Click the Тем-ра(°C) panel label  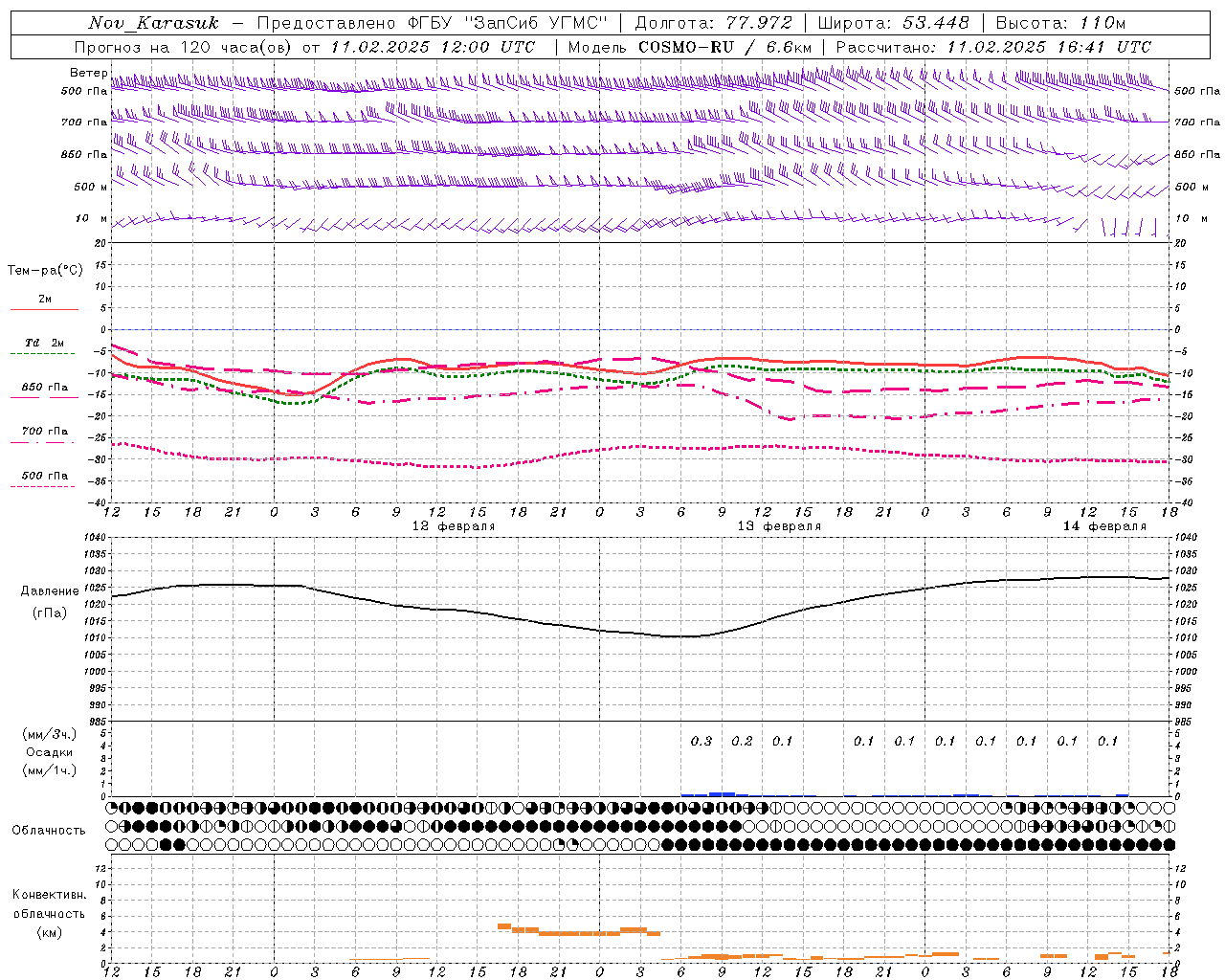(x=45, y=271)
